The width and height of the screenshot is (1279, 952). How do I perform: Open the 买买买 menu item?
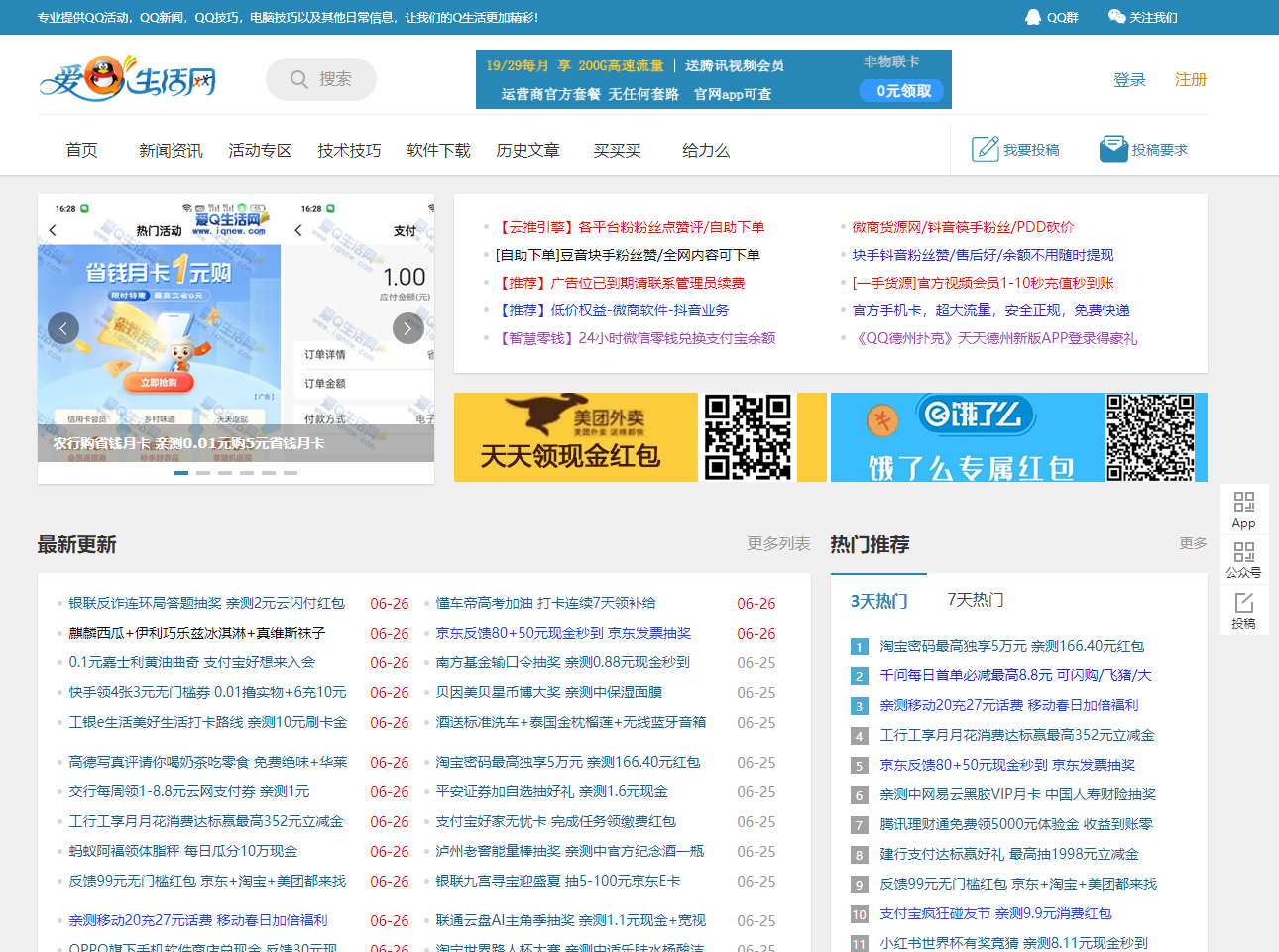[617, 150]
